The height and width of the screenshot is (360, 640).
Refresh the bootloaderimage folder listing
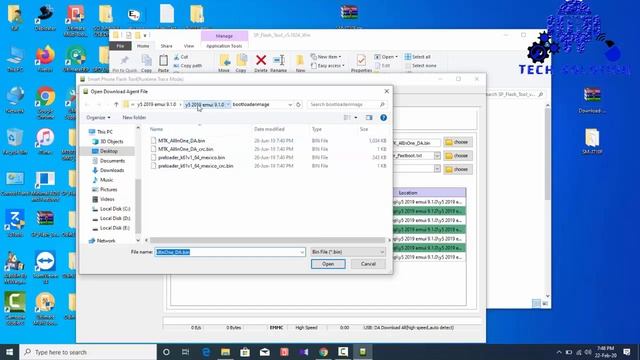coord(298,104)
